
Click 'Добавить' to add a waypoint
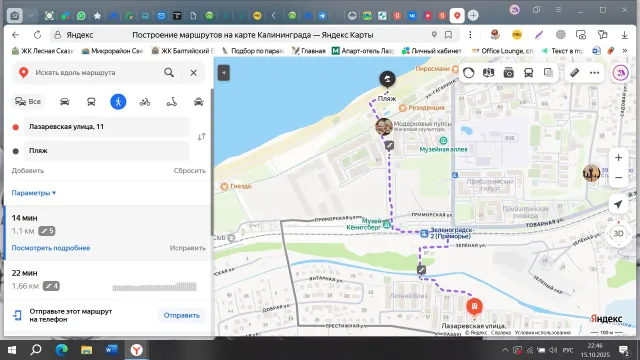(28, 171)
